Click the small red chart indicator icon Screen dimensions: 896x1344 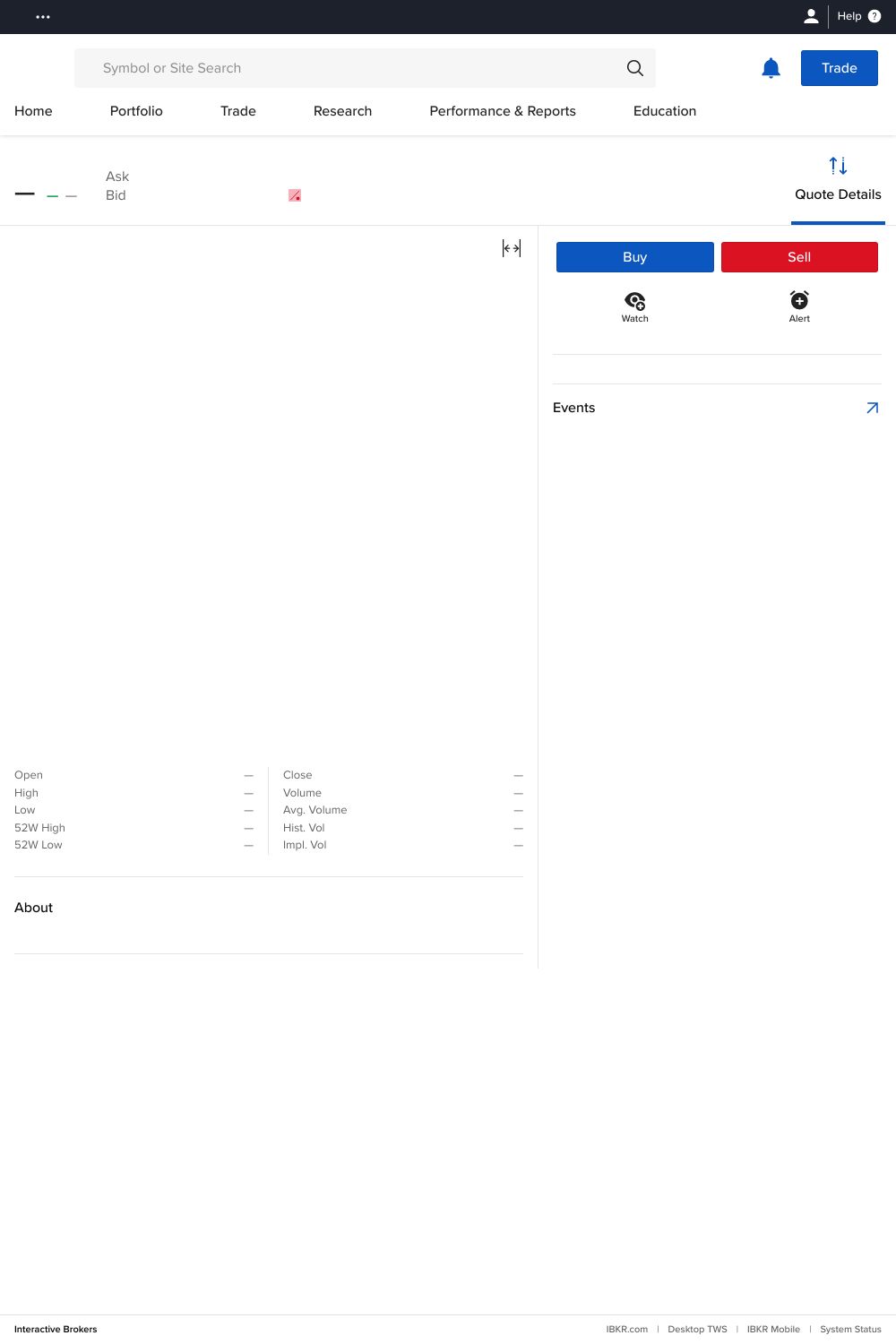[x=294, y=195]
